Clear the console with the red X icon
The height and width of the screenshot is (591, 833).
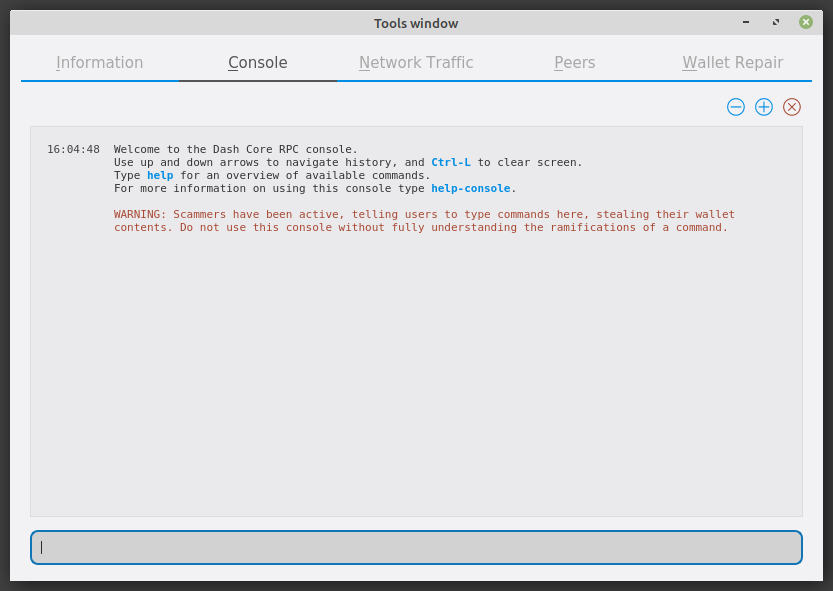point(792,107)
